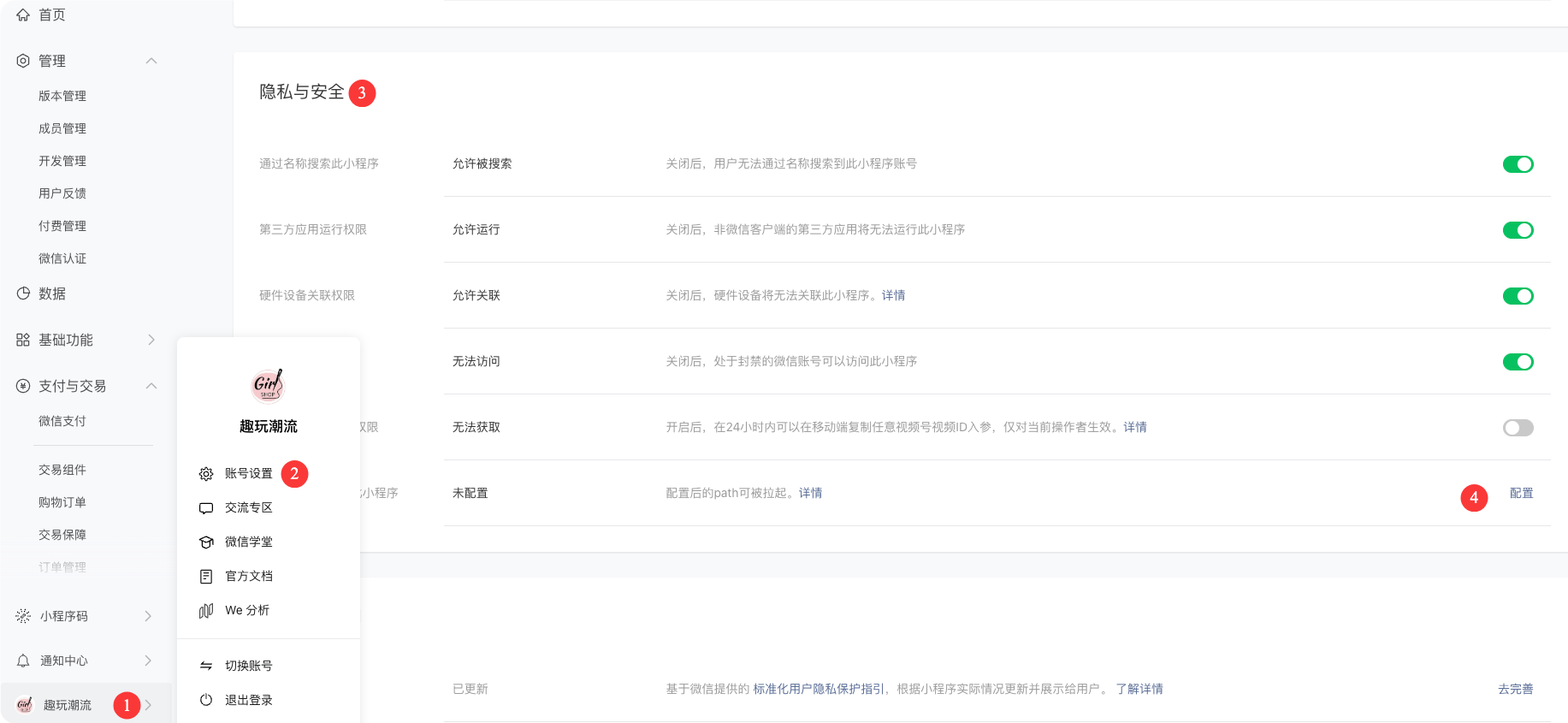Collapse the 管理 sidebar section chevron
This screenshot has height=723, width=1568.
[151, 61]
